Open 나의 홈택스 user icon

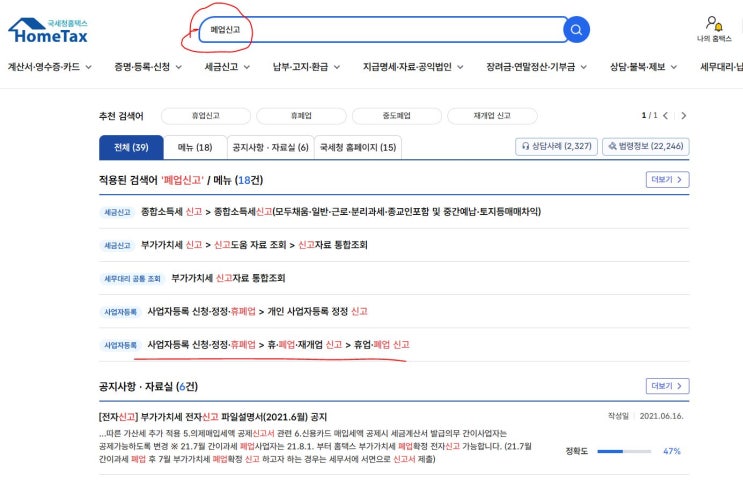[x=714, y=29]
